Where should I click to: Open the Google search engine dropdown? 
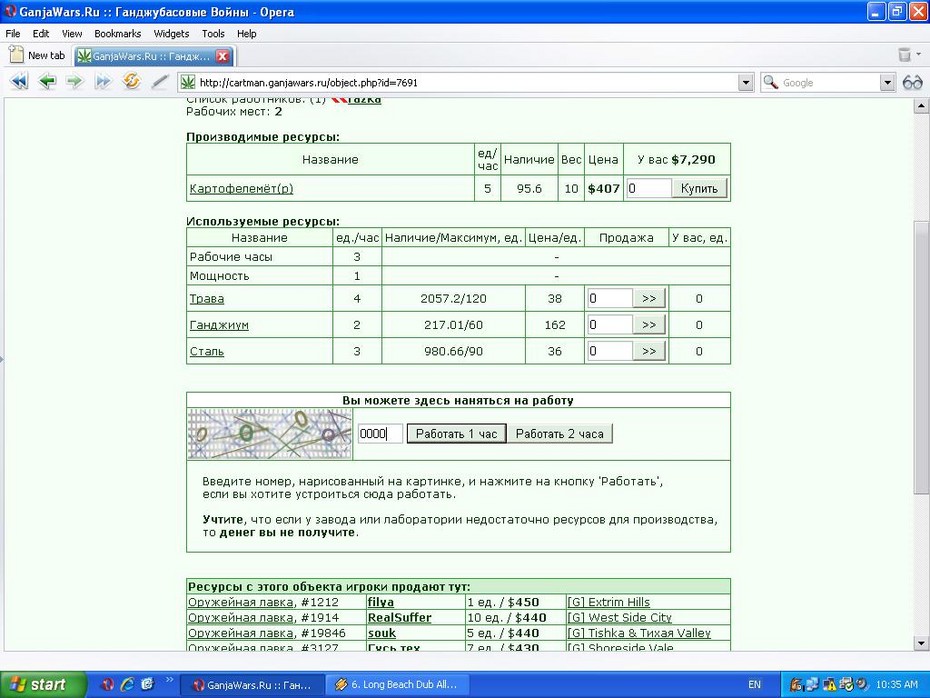(x=887, y=82)
